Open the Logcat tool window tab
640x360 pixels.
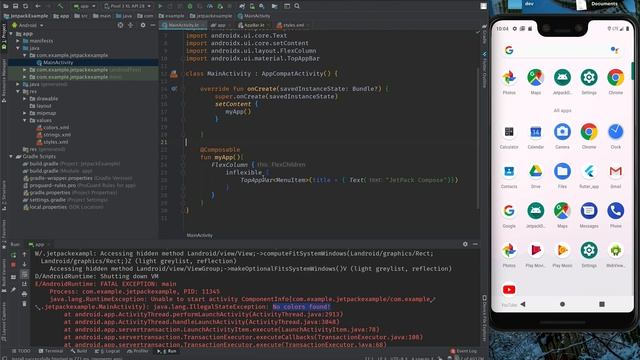point(107,351)
